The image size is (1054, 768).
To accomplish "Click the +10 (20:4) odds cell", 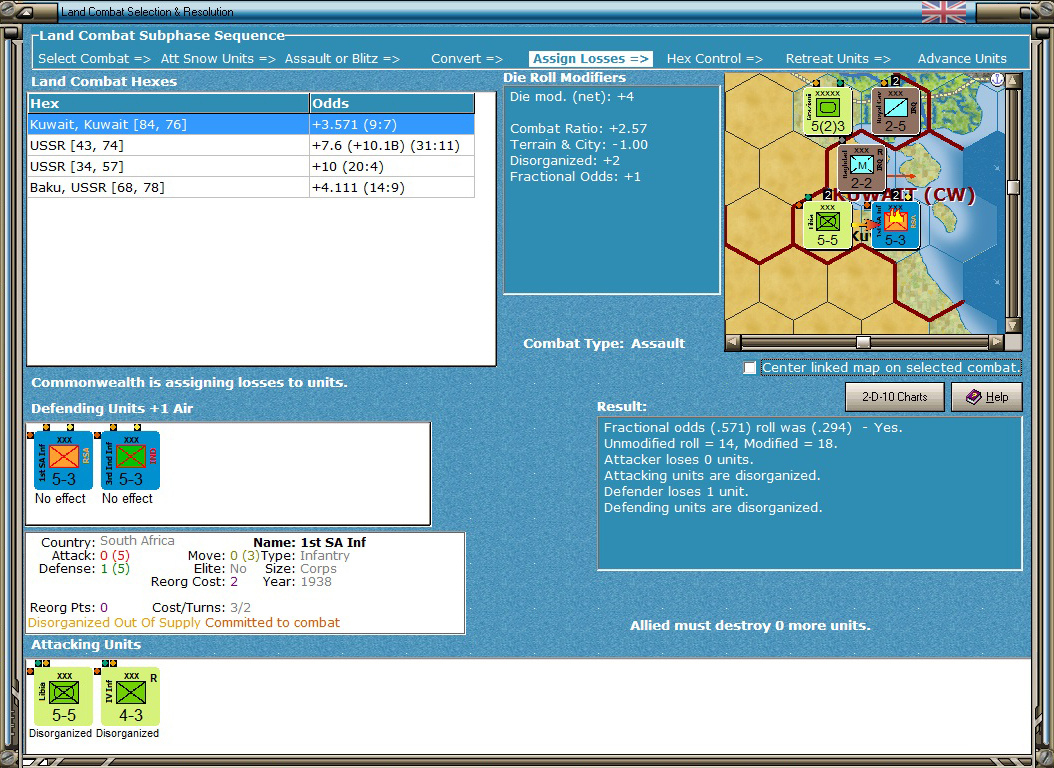I will point(392,167).
